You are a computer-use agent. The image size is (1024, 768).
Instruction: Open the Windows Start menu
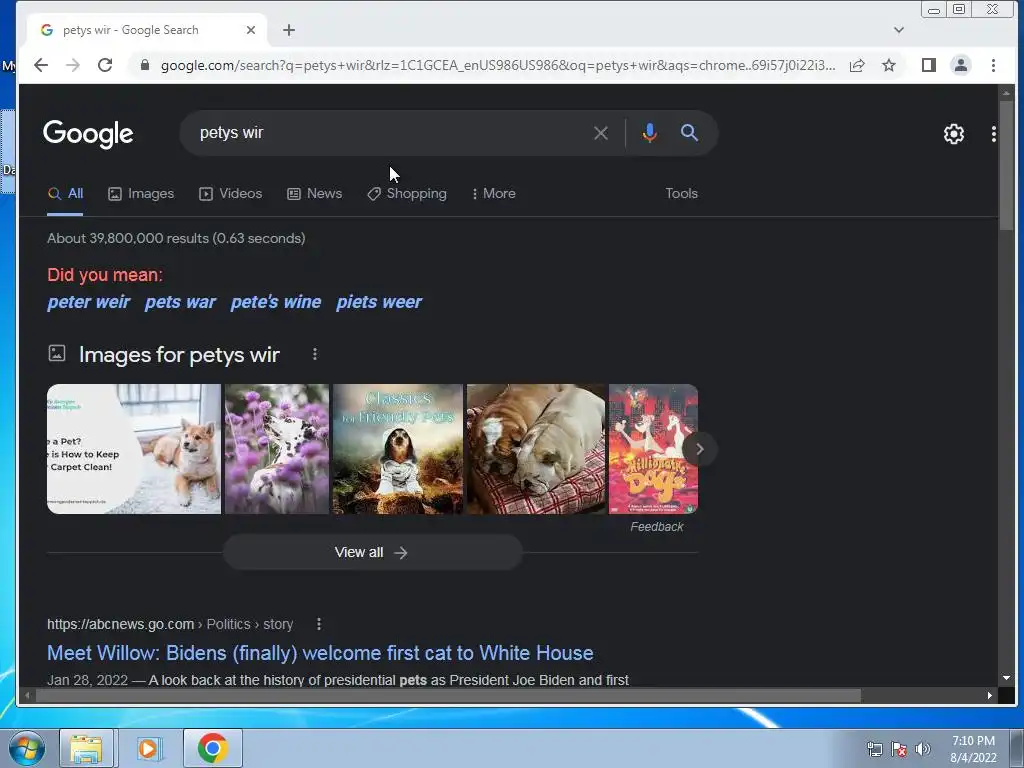coord(27,748)
